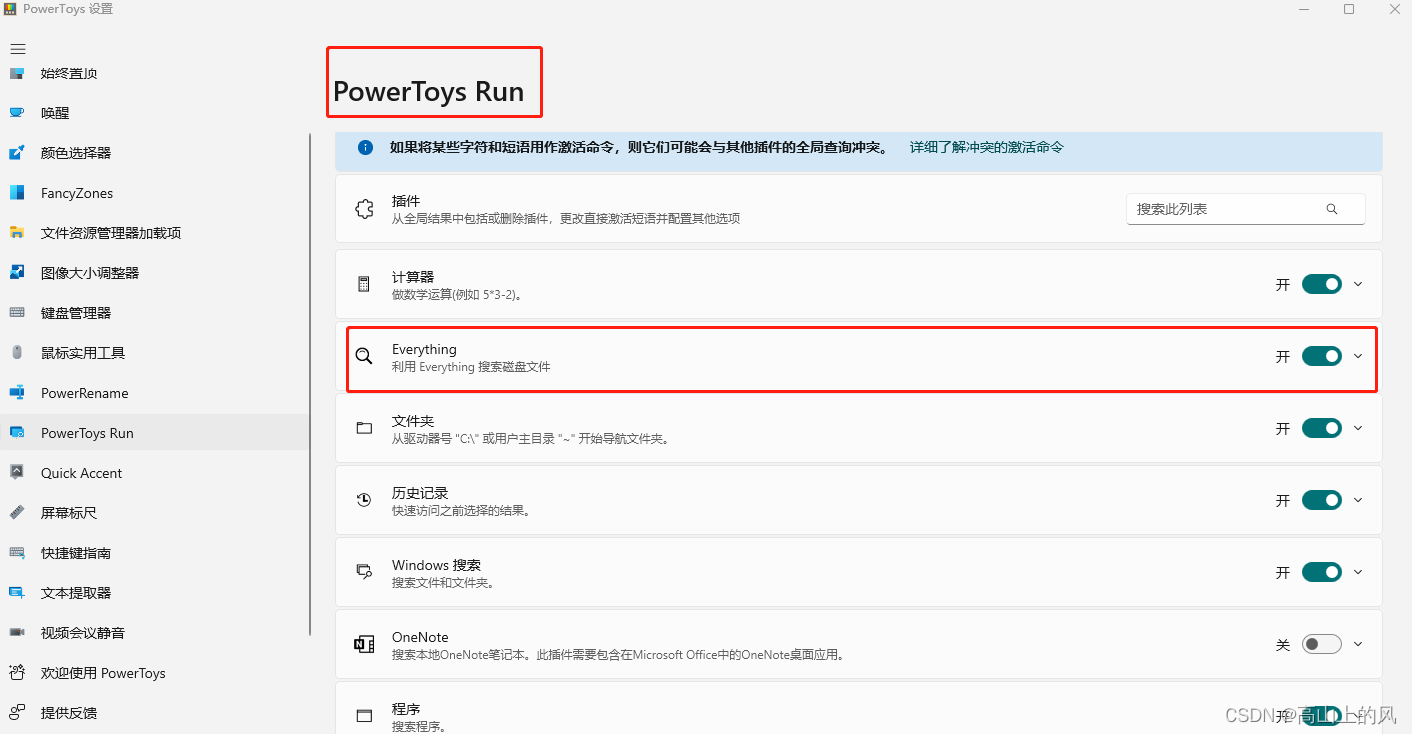Screen dimensions: 1412x734
Task: Open the hamburger navigation menu
Action: pyautogui.click(x=17, y=48)
